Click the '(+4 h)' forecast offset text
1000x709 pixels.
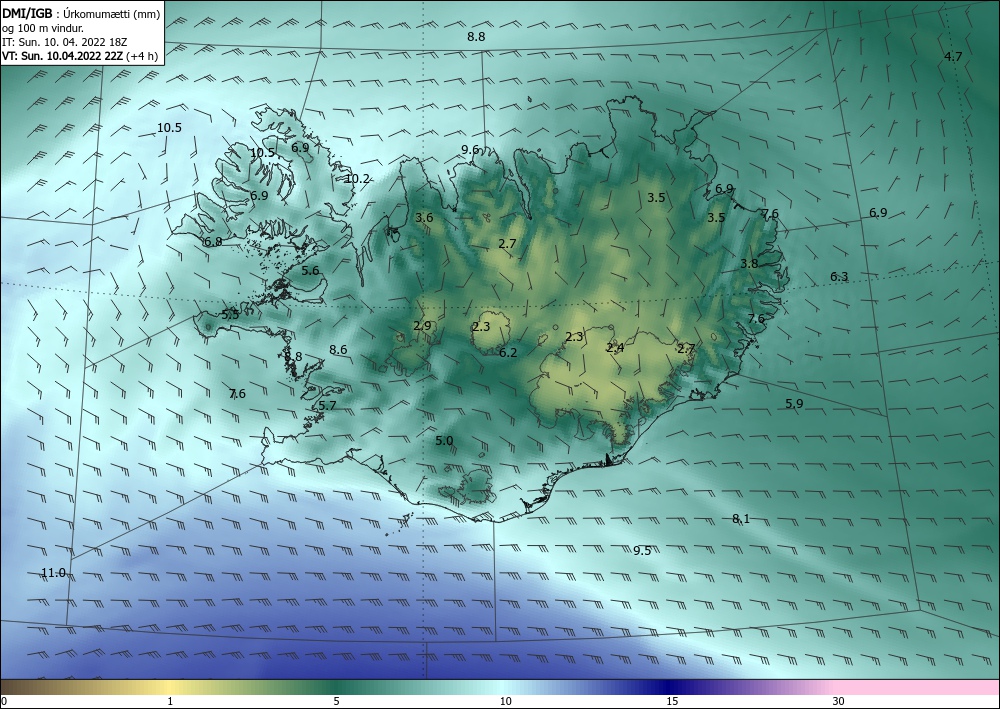142,55
